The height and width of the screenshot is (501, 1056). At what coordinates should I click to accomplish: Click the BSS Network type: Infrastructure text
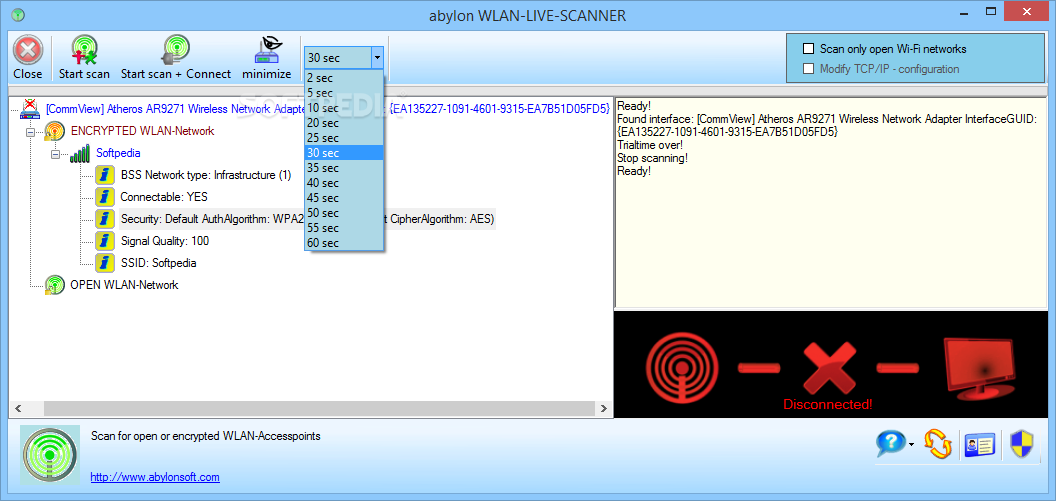[205, 175]
